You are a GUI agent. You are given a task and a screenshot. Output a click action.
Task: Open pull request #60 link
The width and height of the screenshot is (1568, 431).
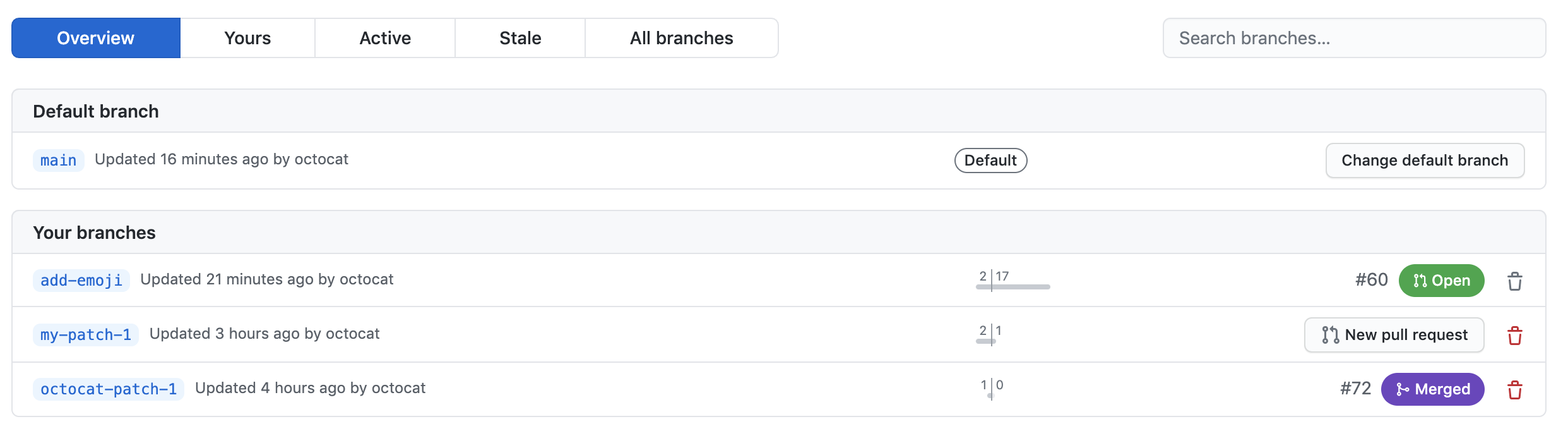(x=1371, y=280)
